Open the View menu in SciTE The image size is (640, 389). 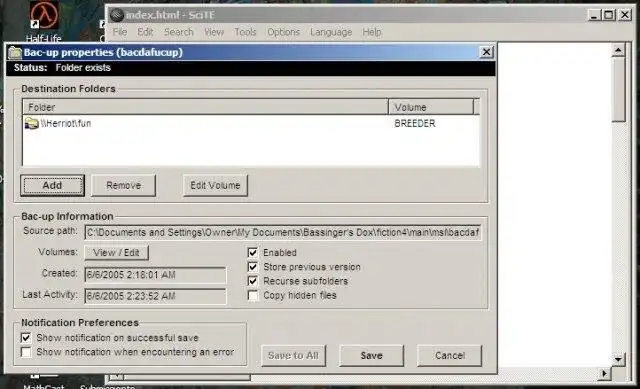(x=214, y=32)
